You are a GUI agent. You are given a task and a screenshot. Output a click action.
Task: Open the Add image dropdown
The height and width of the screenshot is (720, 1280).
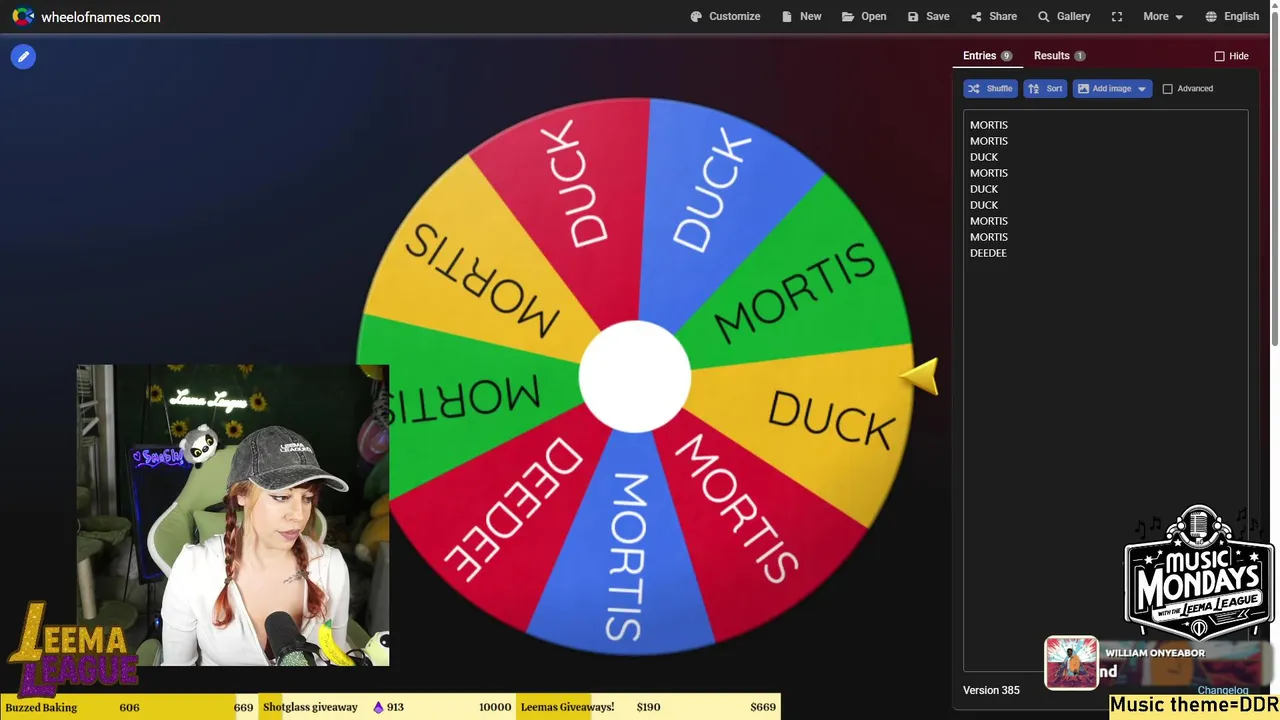pyautogui.click(x=1112, y=88)
